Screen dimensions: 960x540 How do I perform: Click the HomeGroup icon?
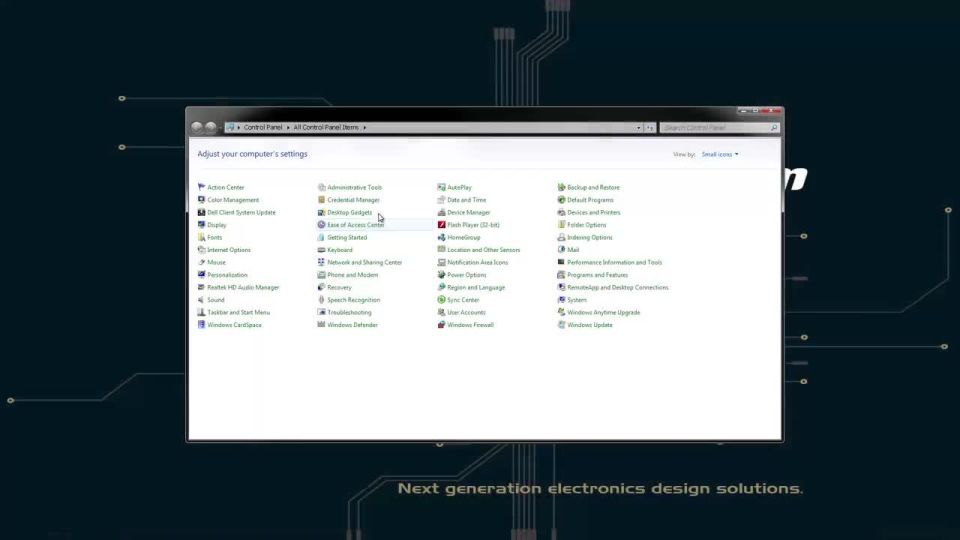click(441, 238)
